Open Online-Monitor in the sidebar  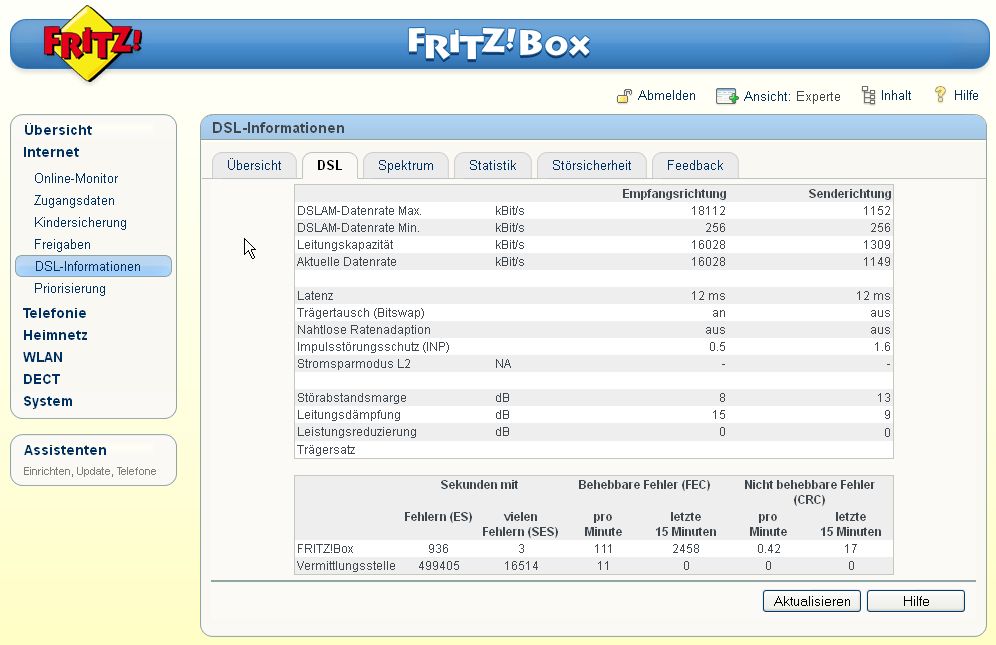[x=76, y=179]
